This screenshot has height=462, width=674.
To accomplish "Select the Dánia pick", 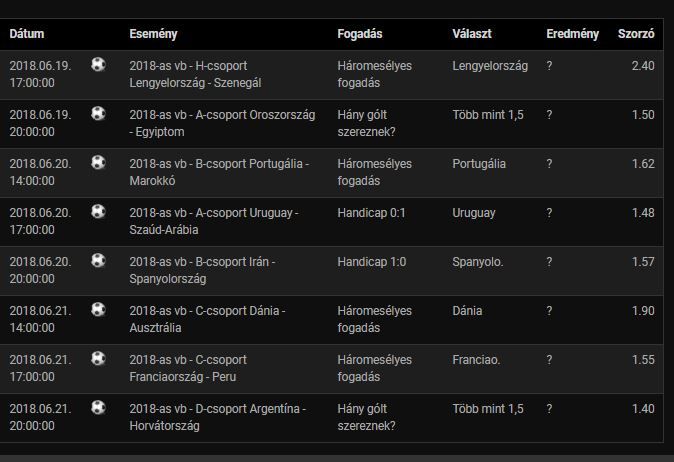I will tap(467, 311).
